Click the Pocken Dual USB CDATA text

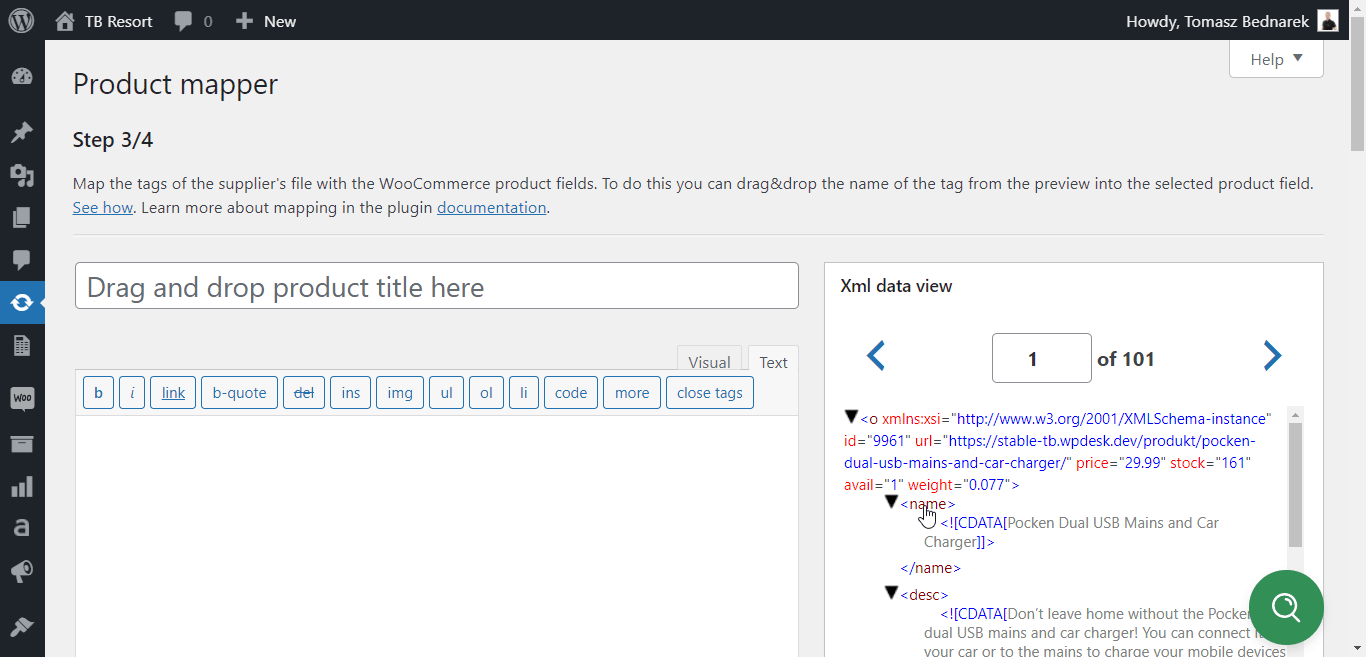[x=1072, y=533]
